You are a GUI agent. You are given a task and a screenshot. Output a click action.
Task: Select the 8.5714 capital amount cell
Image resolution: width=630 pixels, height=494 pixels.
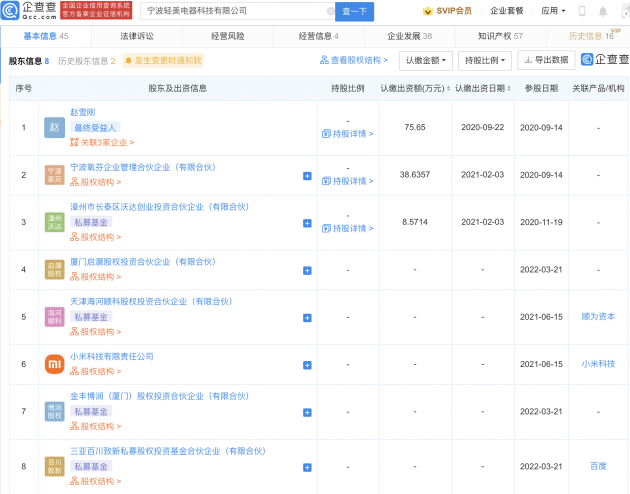(415, 222)
